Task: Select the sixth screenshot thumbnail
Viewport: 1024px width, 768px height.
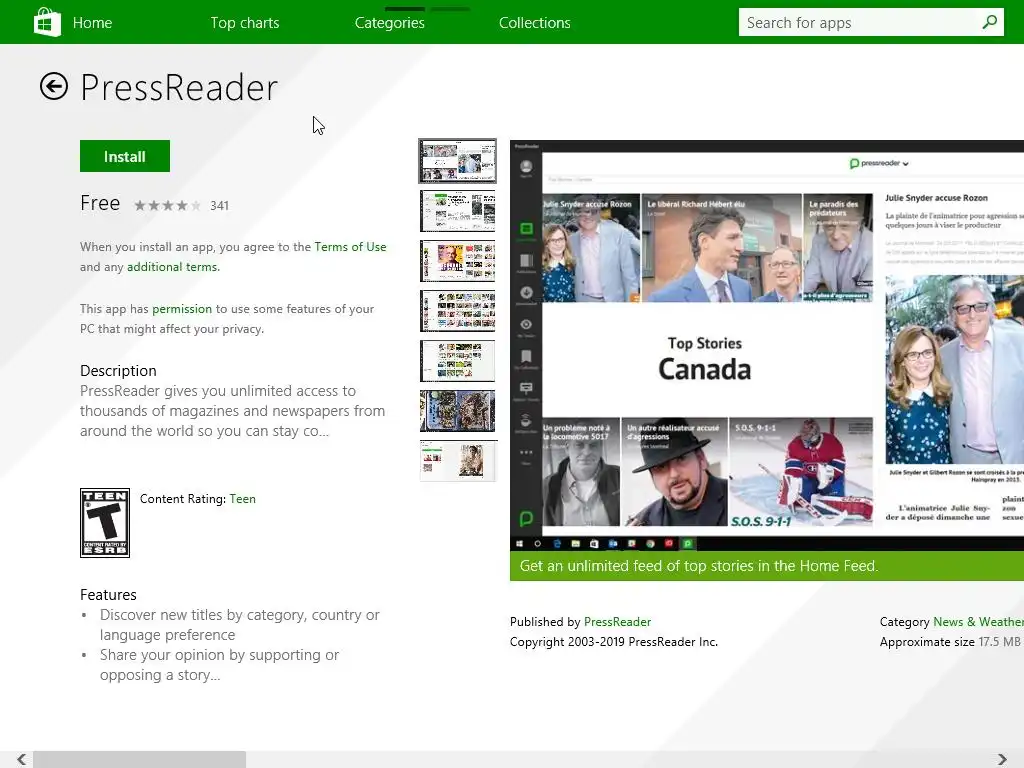Action: tap(457, 411)
